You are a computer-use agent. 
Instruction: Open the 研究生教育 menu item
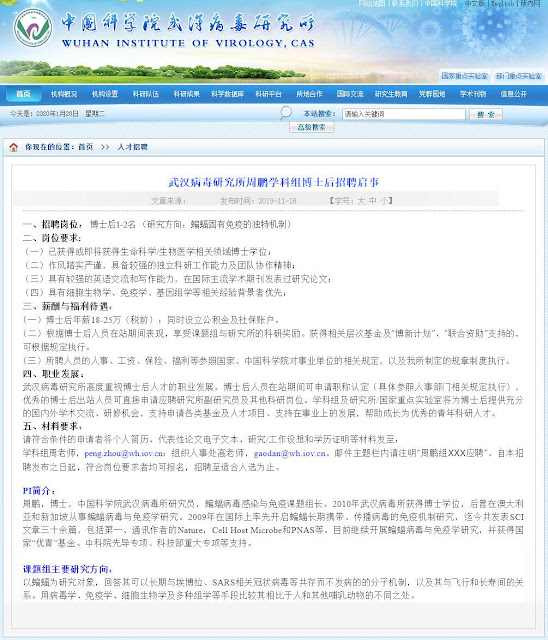pyautogui.click(x=391, y=94)
